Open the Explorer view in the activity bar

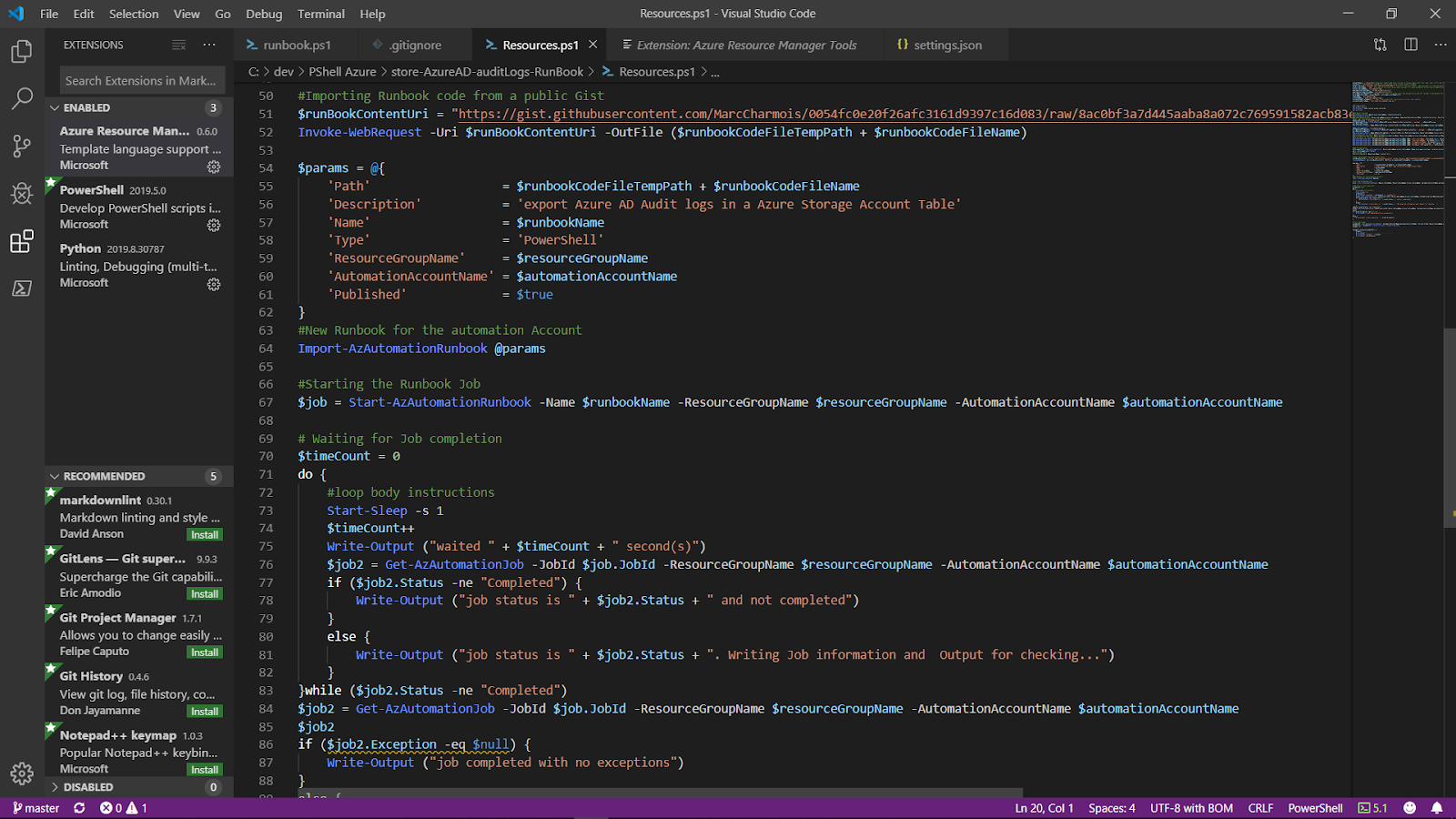(x=22, y=52)
